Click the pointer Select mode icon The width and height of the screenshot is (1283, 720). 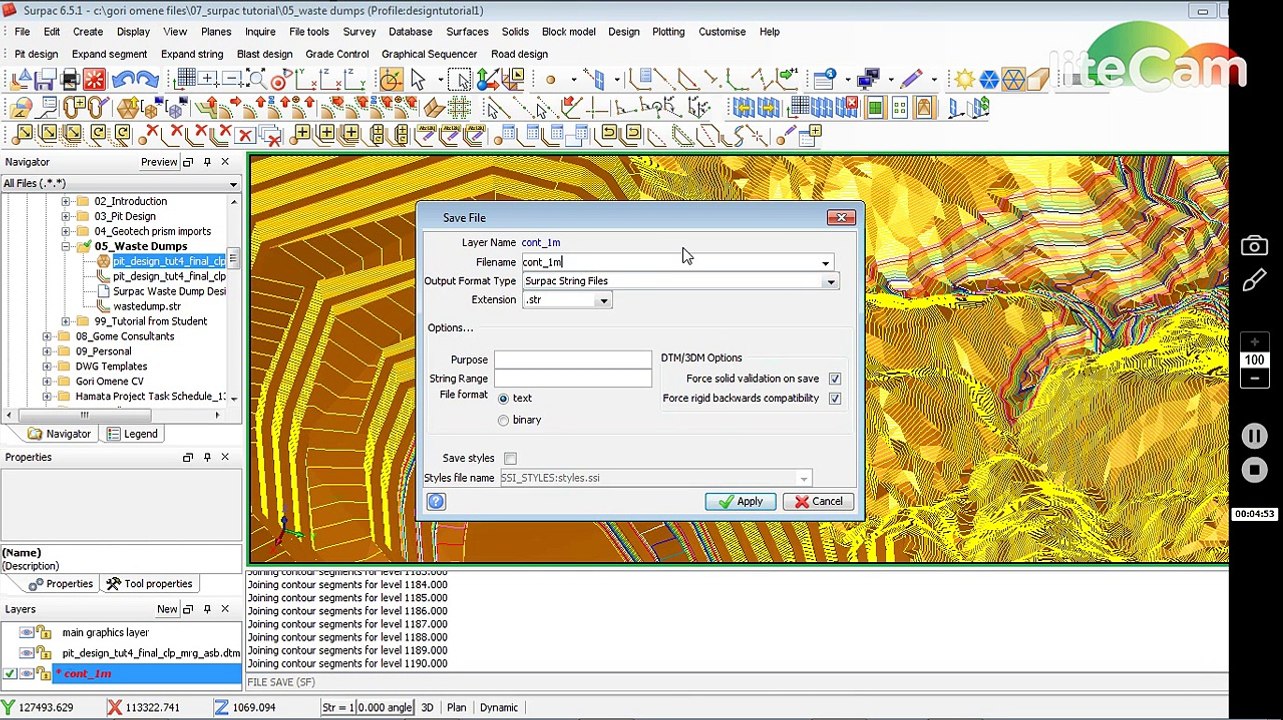coord(418,80)
